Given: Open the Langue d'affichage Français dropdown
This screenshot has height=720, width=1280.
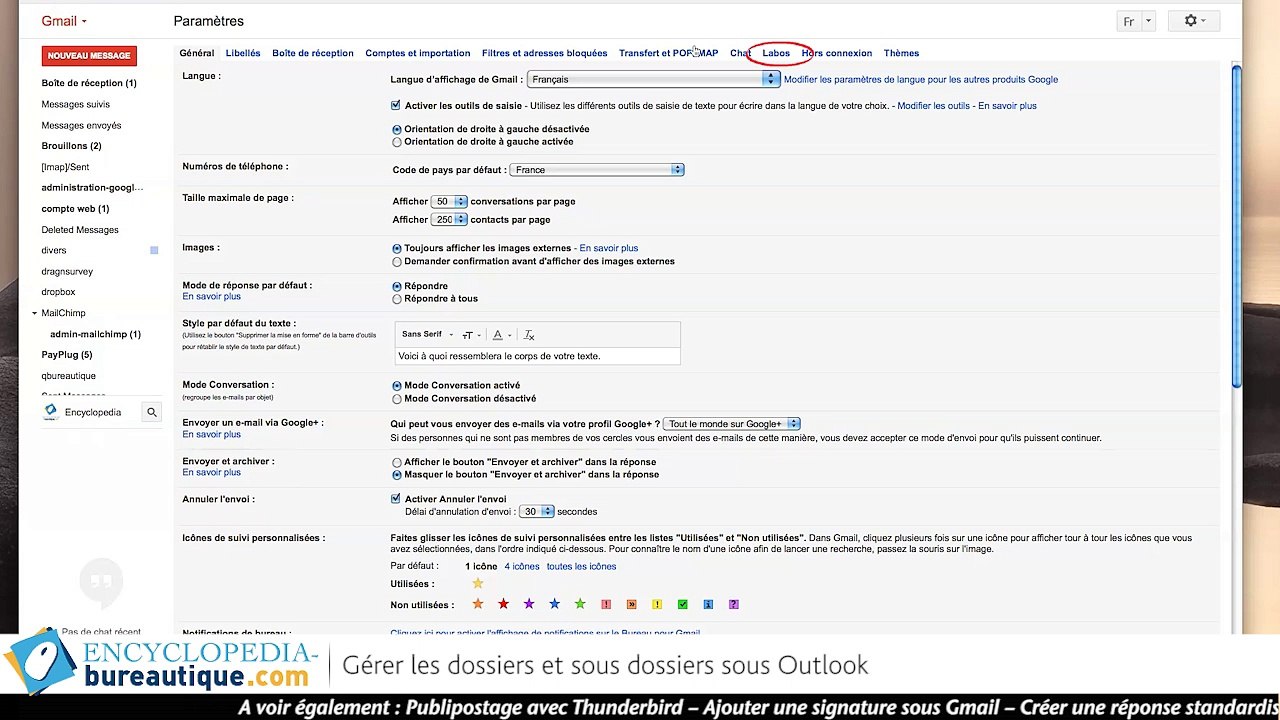Looking at the screenshot, I should 653,79.
